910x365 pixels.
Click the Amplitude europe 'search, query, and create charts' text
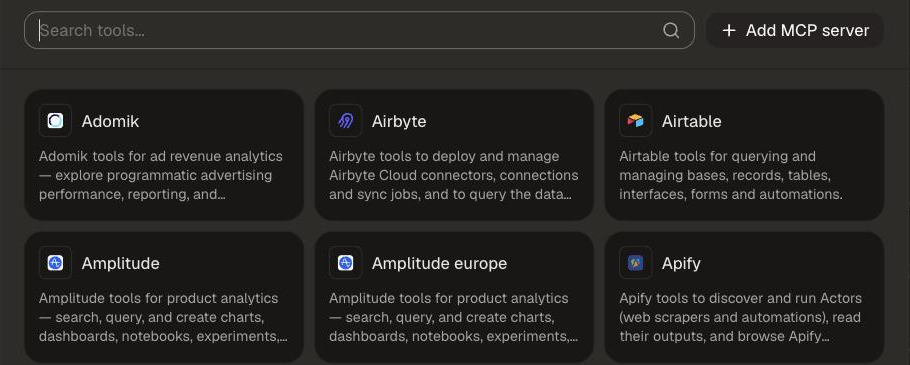pyautogui.click(x=450, y=317)
